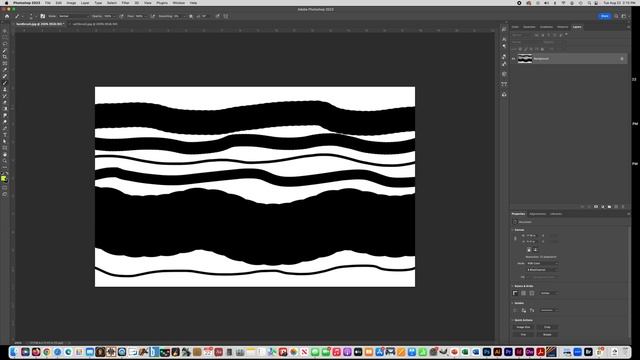Toggle airbrush-style build-up effects
Image resolution: width=640 pixels, height=360 pixels.
(153, 16)
